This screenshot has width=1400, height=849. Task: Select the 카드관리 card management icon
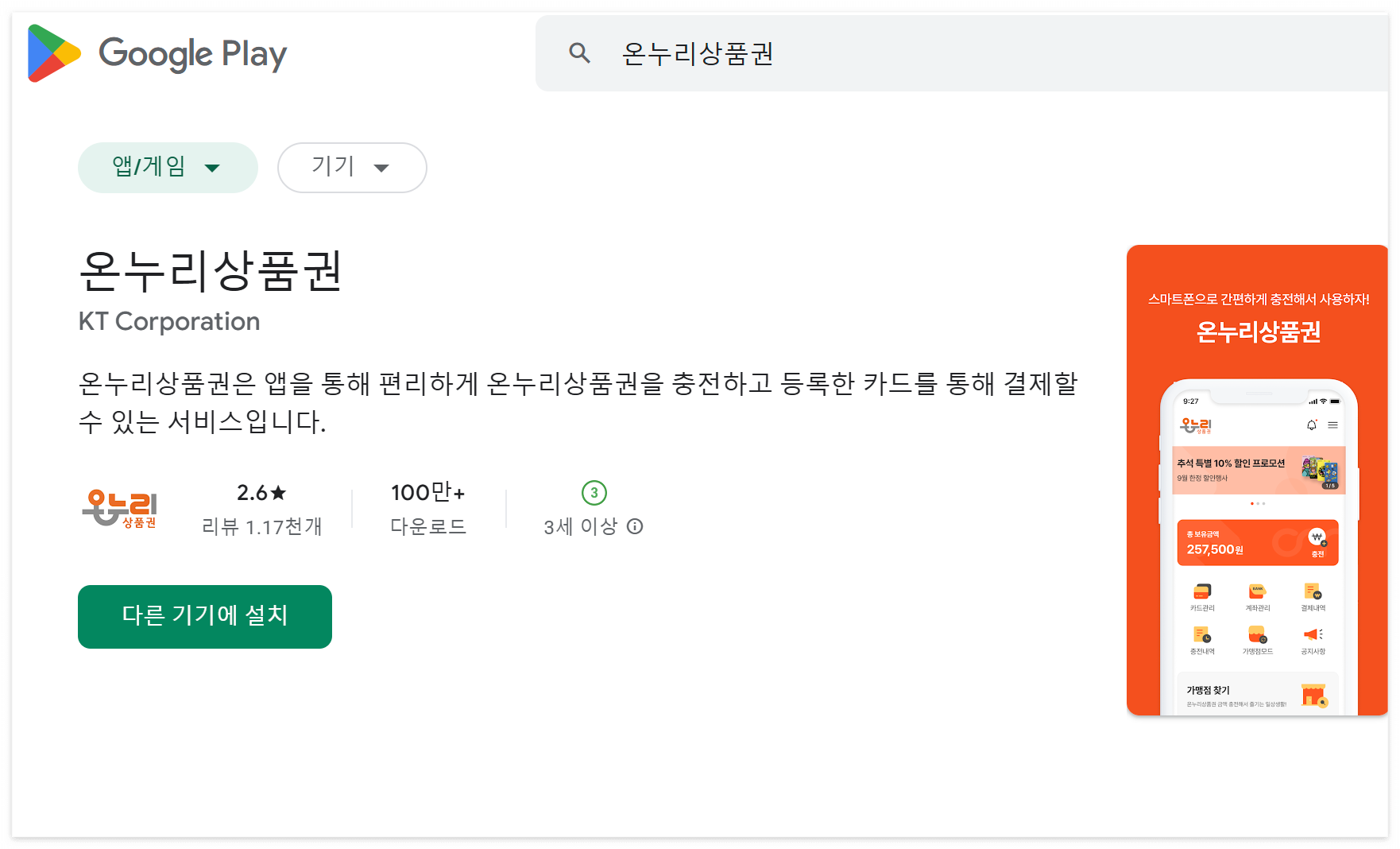pos(1201,592)
